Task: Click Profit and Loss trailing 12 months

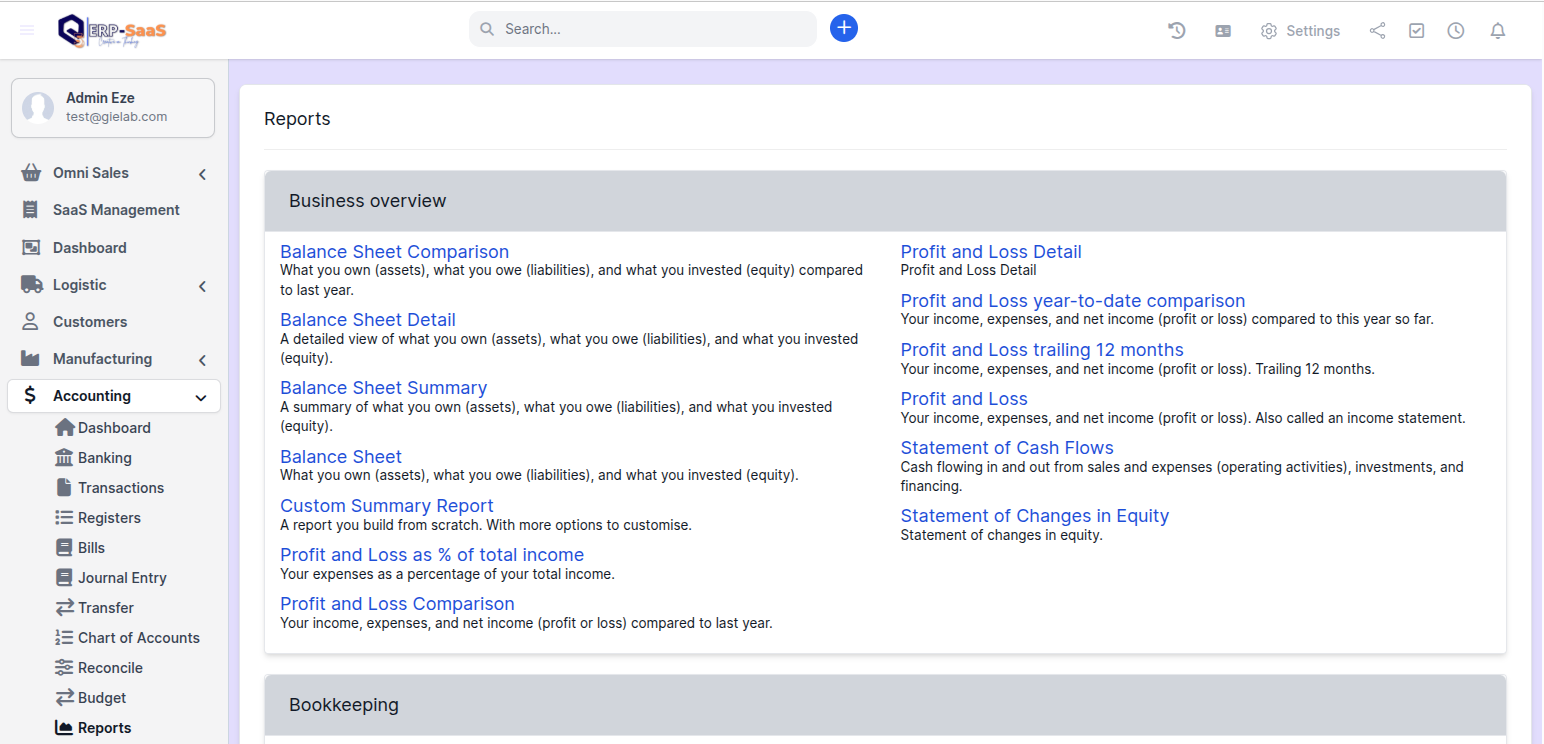Action: [x=1041, y=350]
